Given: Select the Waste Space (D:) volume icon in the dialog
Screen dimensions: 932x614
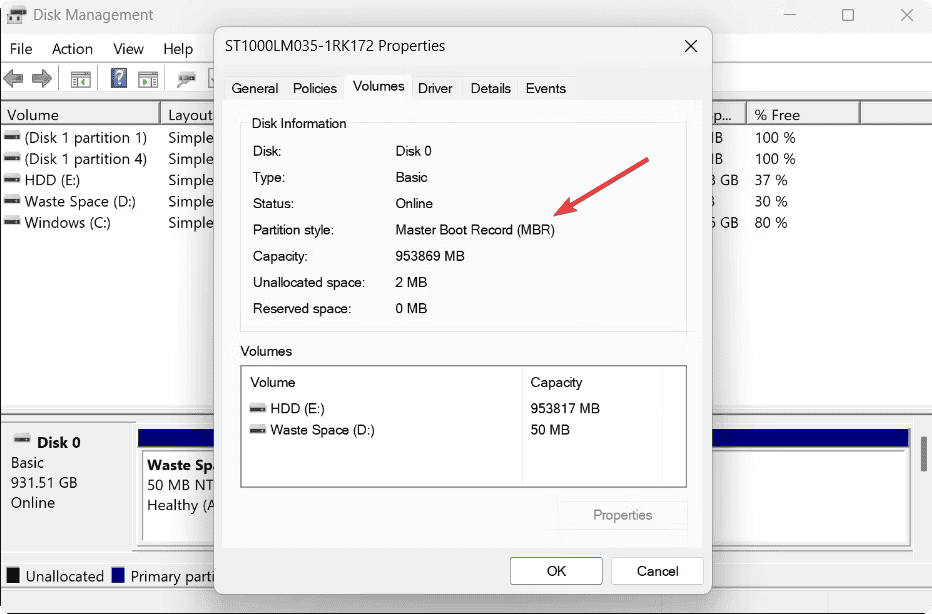Looking at the screenshot, I should coord(259,430).
